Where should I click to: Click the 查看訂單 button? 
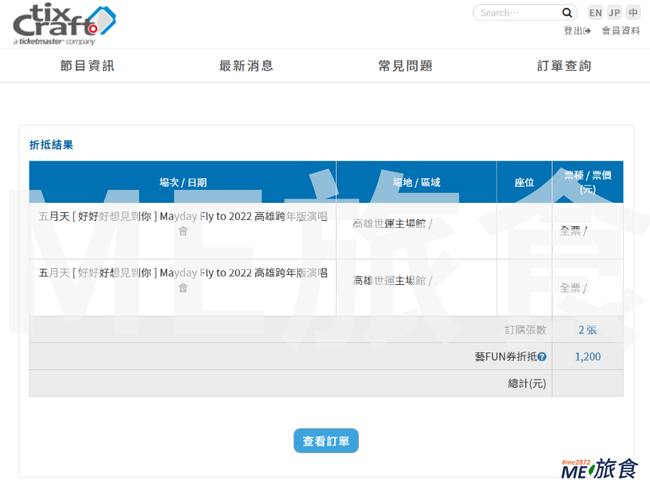326,441
